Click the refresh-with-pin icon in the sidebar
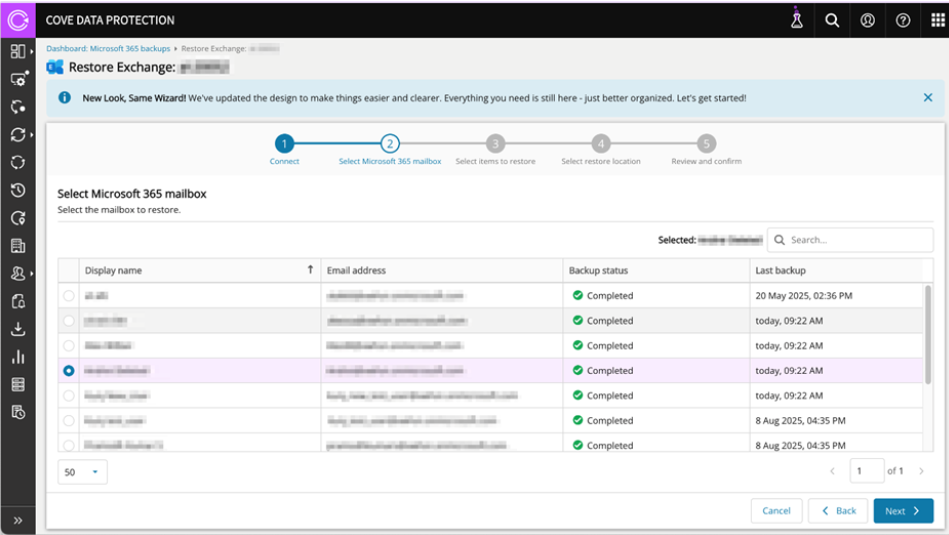949x535 pixels. tap(18, 218)
